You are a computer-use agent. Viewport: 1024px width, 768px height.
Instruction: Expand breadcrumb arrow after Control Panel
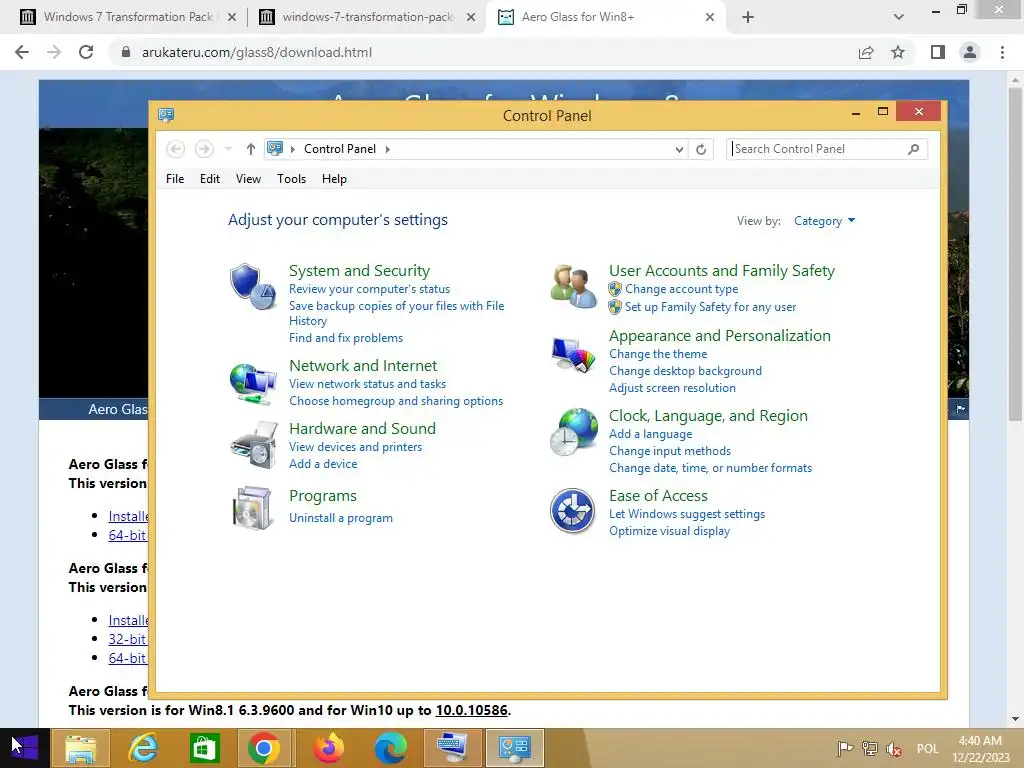(388, 149)
